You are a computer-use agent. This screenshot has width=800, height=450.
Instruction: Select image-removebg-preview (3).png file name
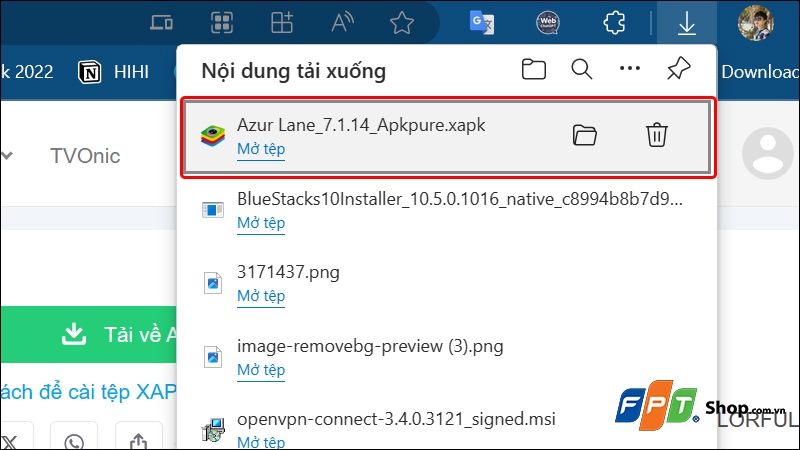click(370, 346)
